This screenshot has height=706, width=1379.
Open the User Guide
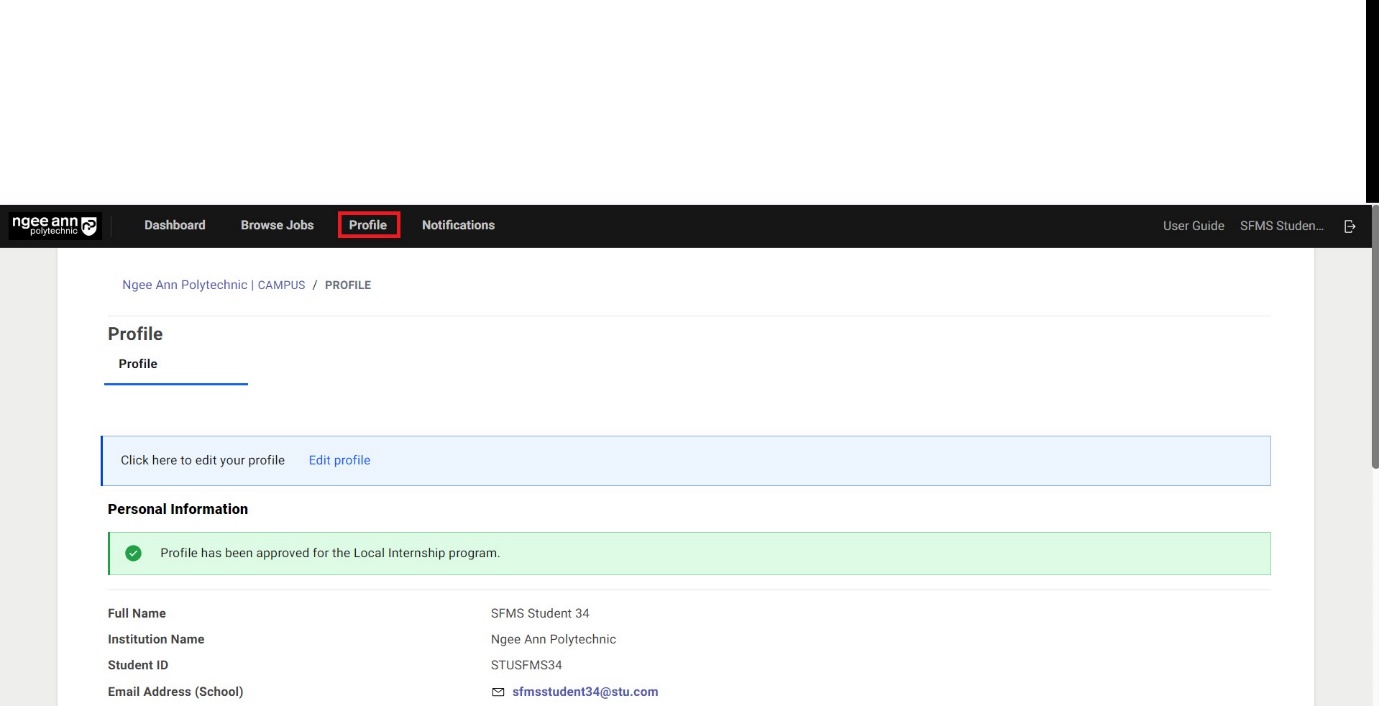pos(1194,226)
